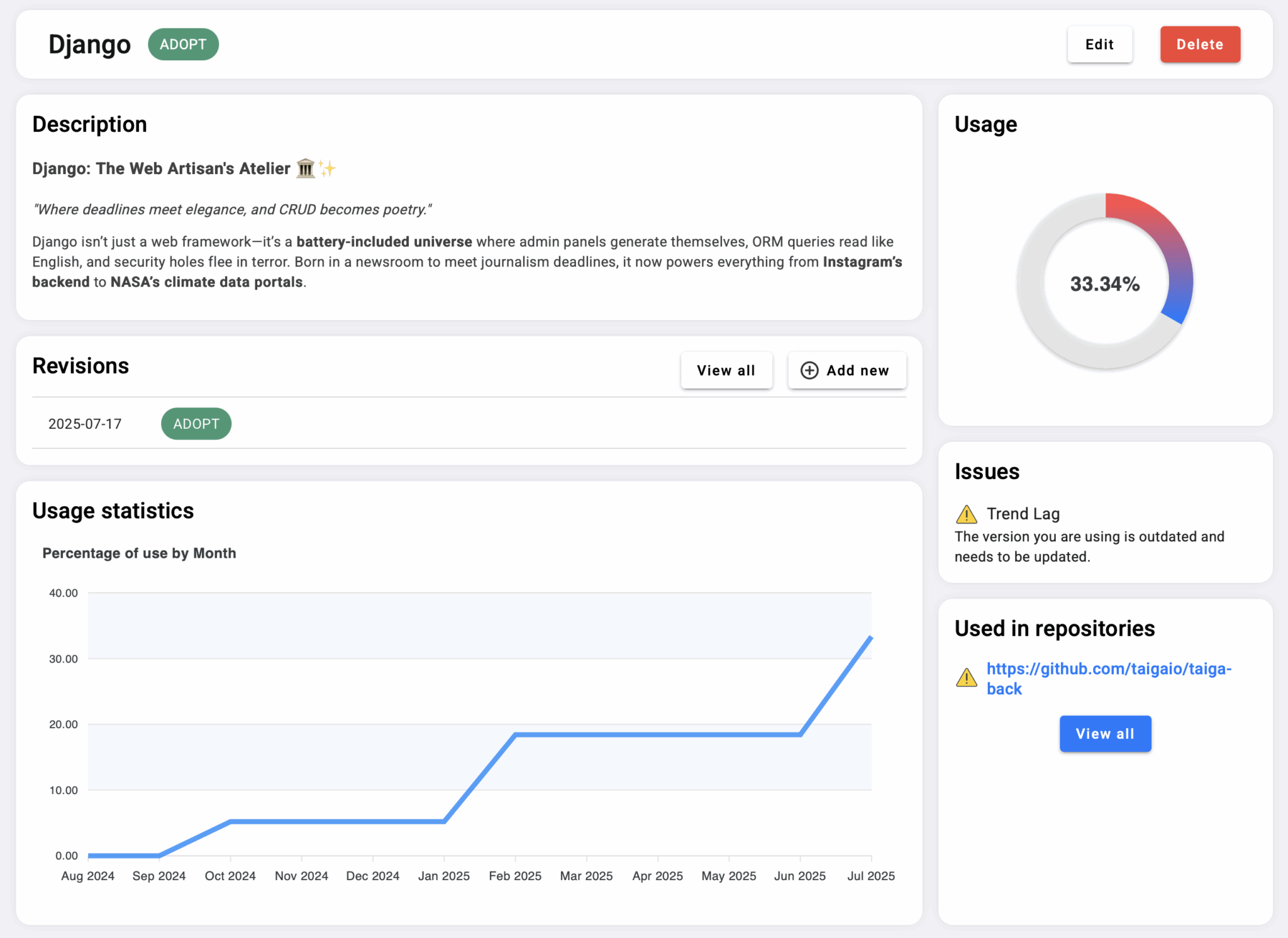This screenshot has height=938, width=1288.
Task: View all revisions
Action: click(726, 370)
